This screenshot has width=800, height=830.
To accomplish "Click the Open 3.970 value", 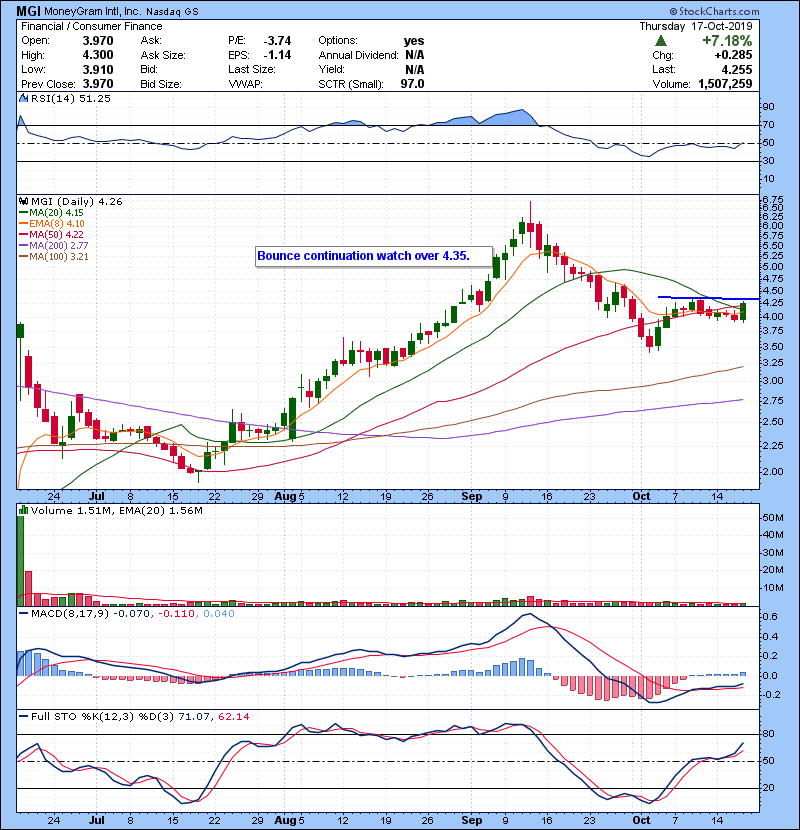I will [x=98, y=41].
